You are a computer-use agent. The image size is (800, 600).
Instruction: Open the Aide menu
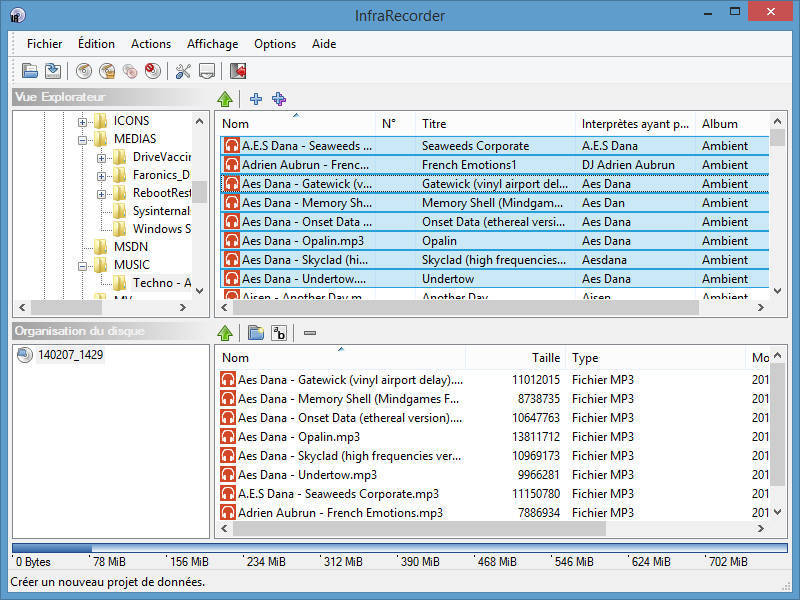pos(324,44)
